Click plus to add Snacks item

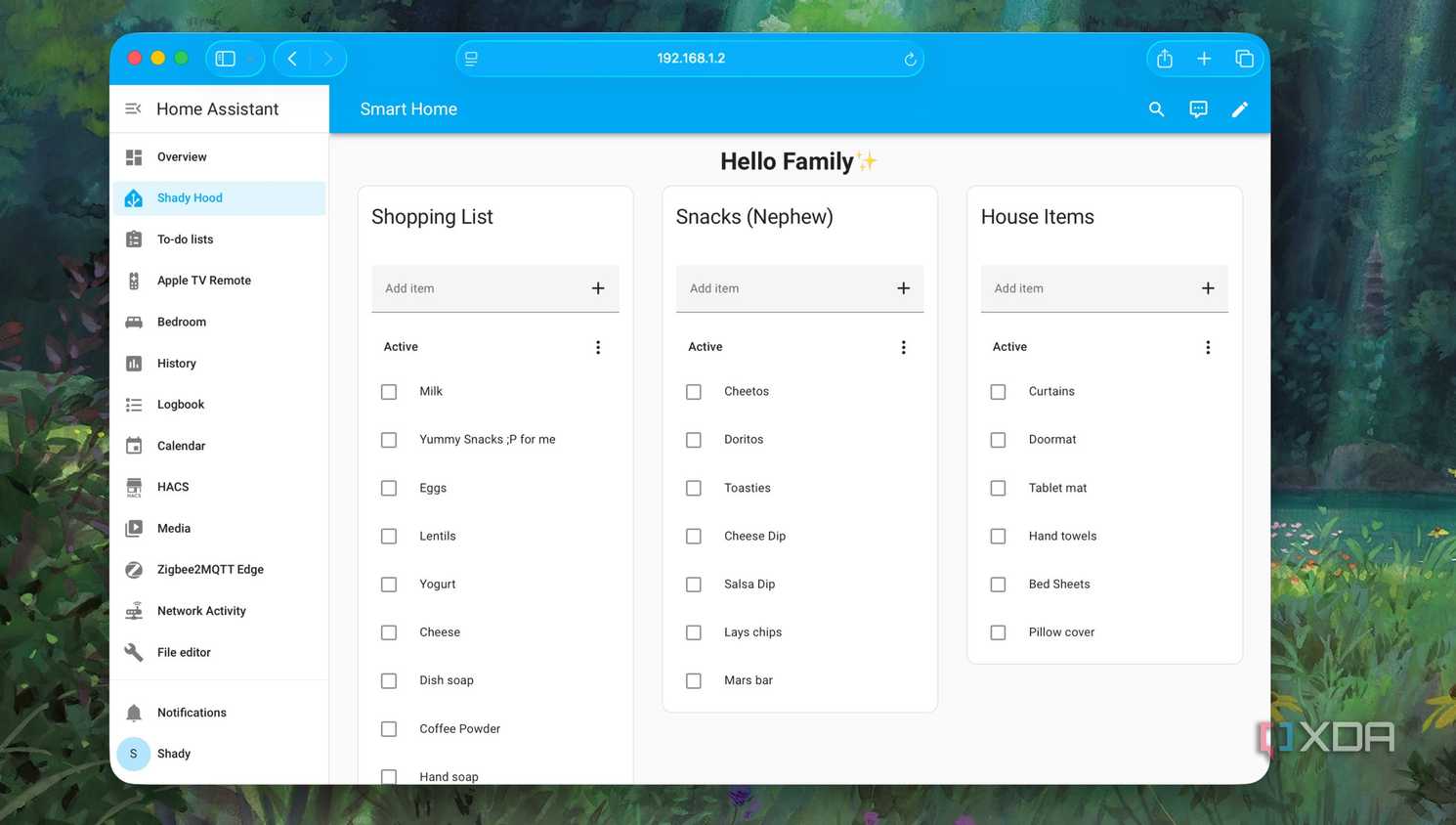pos(903,288)
